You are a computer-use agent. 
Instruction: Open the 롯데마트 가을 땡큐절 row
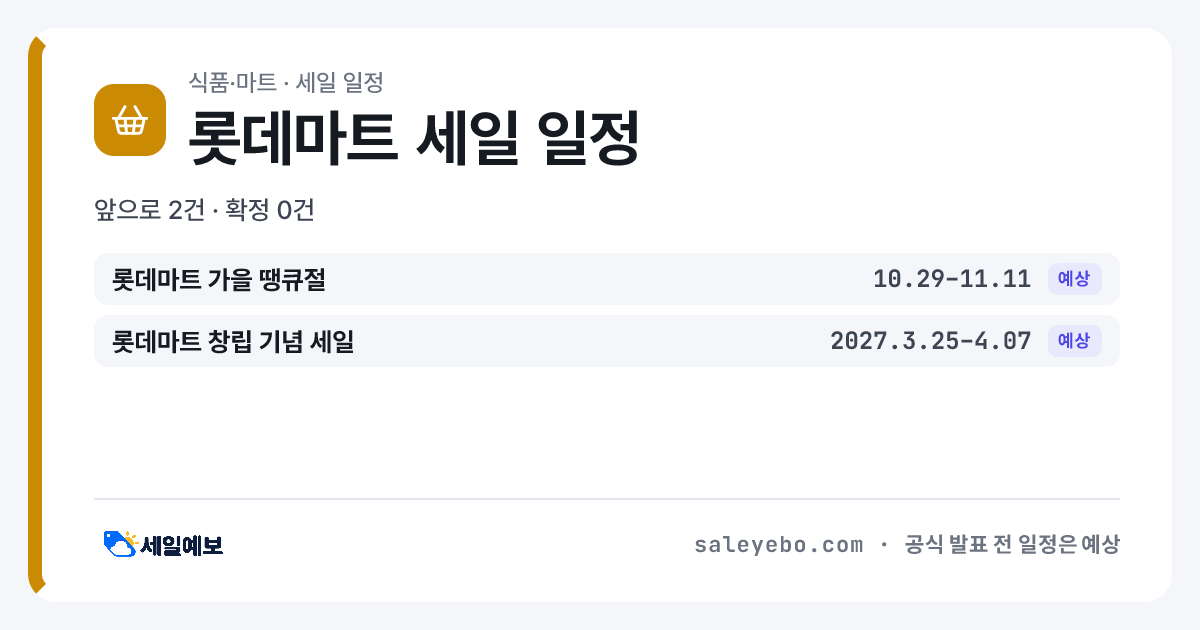[606, 279]
